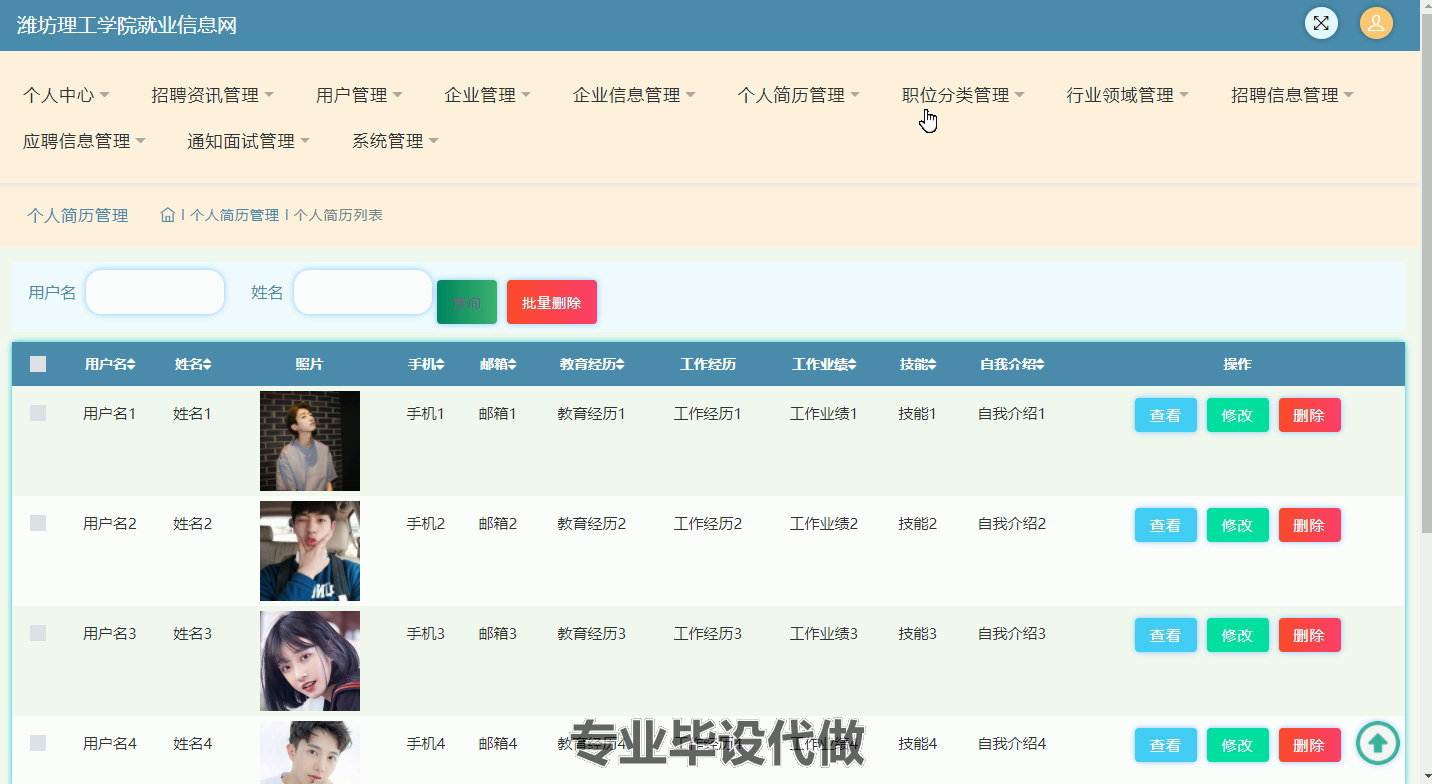
Task: Open the photo thumbnail for 姓名4
Action: point(310,752)
